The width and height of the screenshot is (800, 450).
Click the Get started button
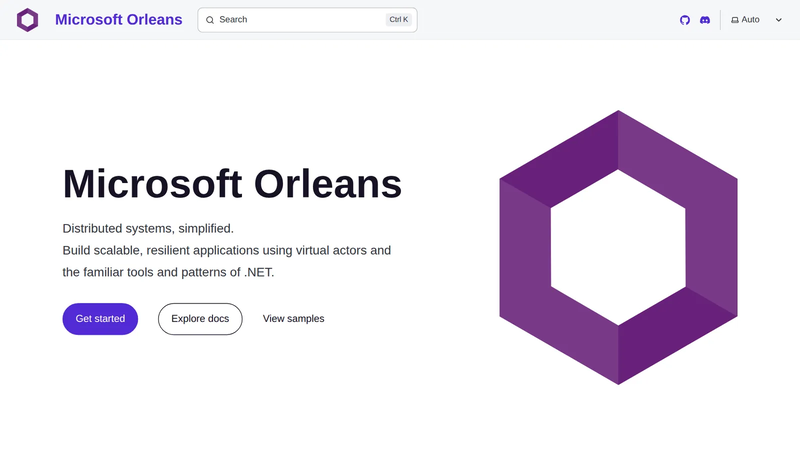point(100,319)
